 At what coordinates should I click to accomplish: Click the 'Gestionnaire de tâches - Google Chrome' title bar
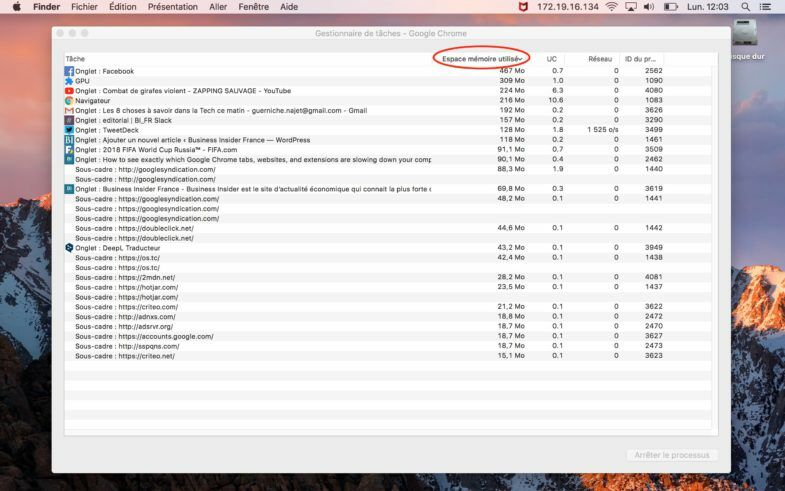(x=390, y=33)
